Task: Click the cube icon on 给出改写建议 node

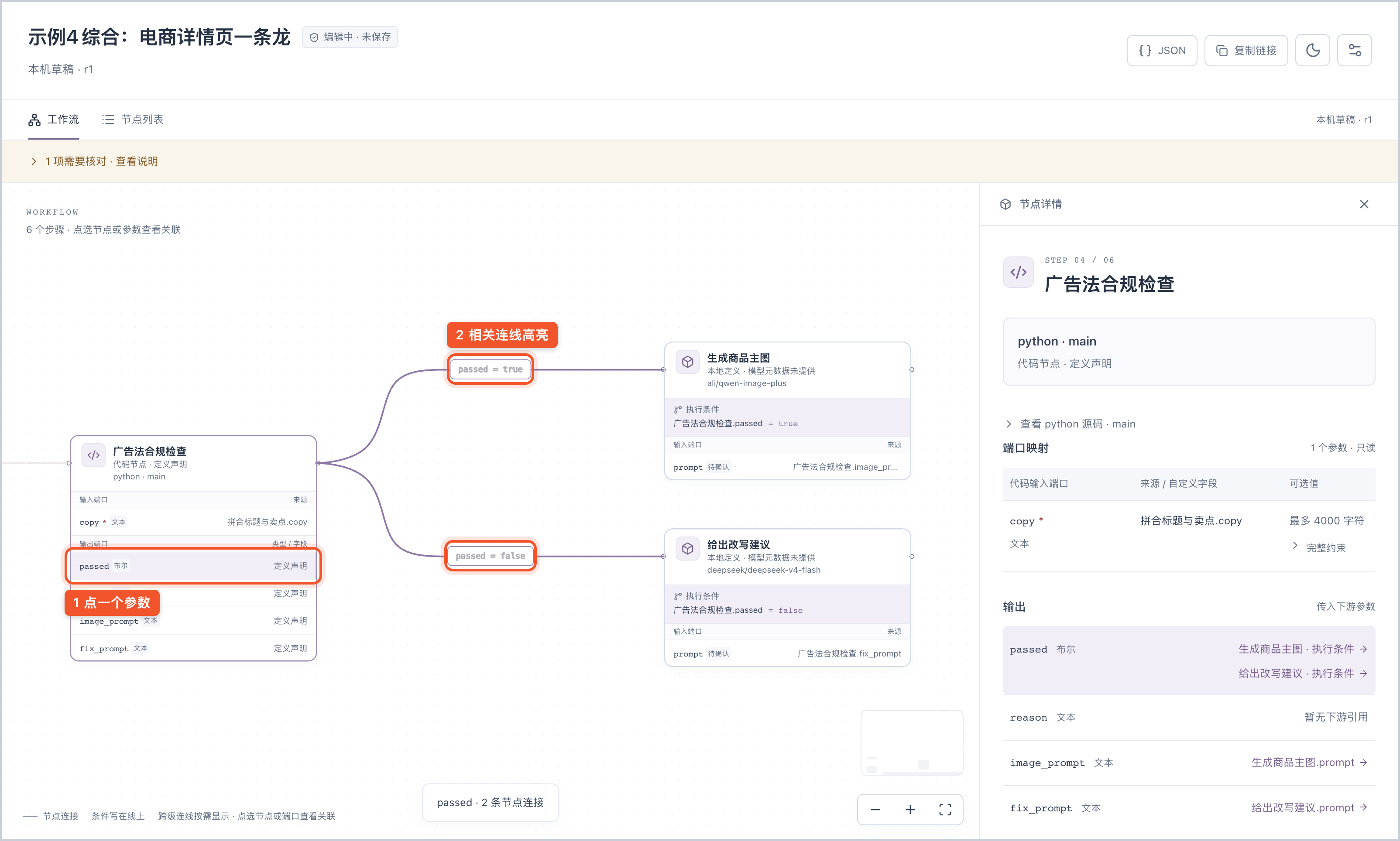Action: point(687,549)
